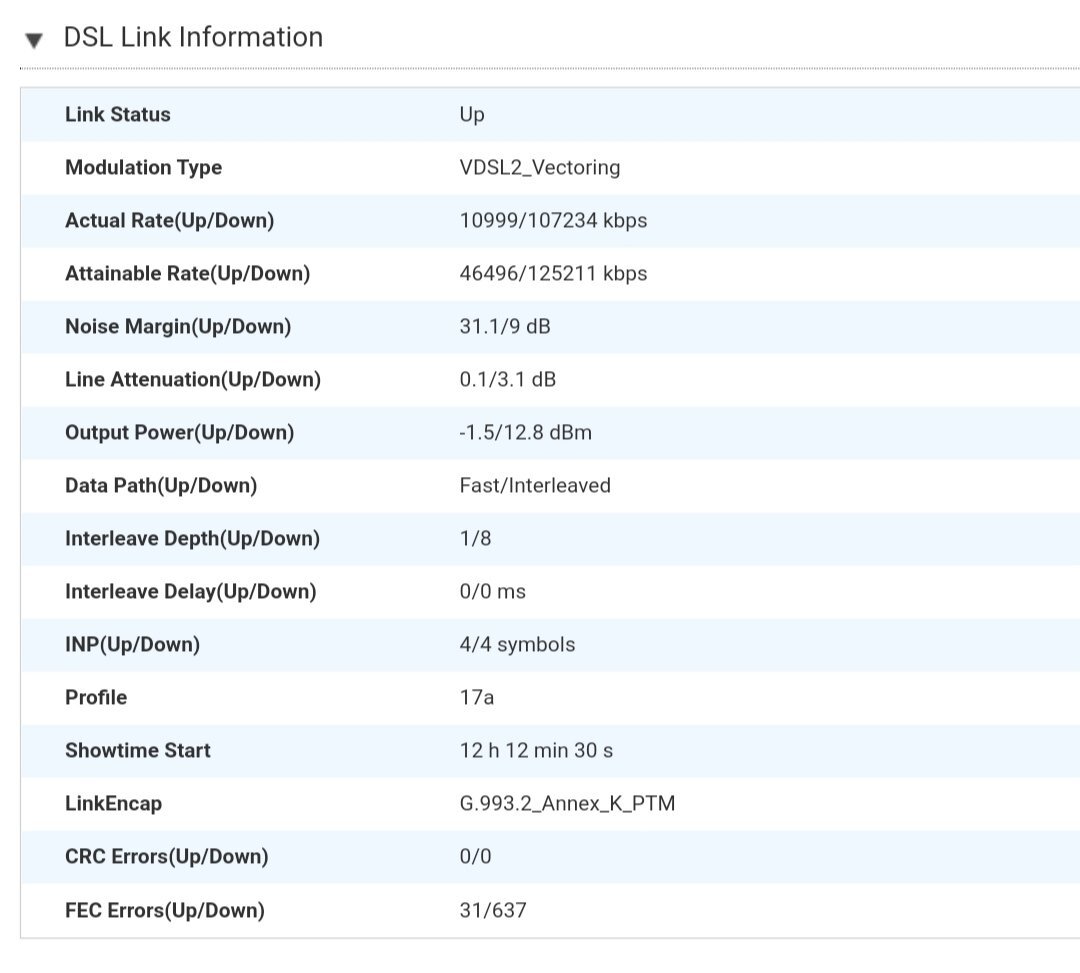Select the Interleave Delay(Up/Down) label
1080x973 pixels.
(x=190, y=592)
